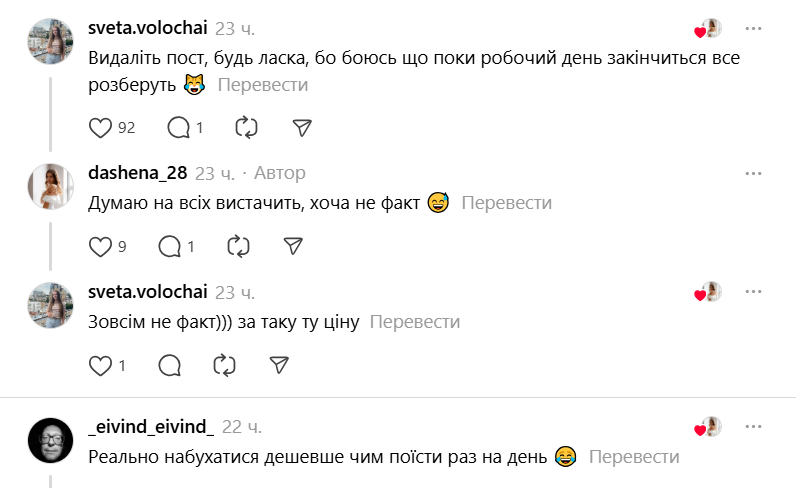
Task: Translate _eivind_eivind_'s comment with Перевести
Action: coord(634,457)
